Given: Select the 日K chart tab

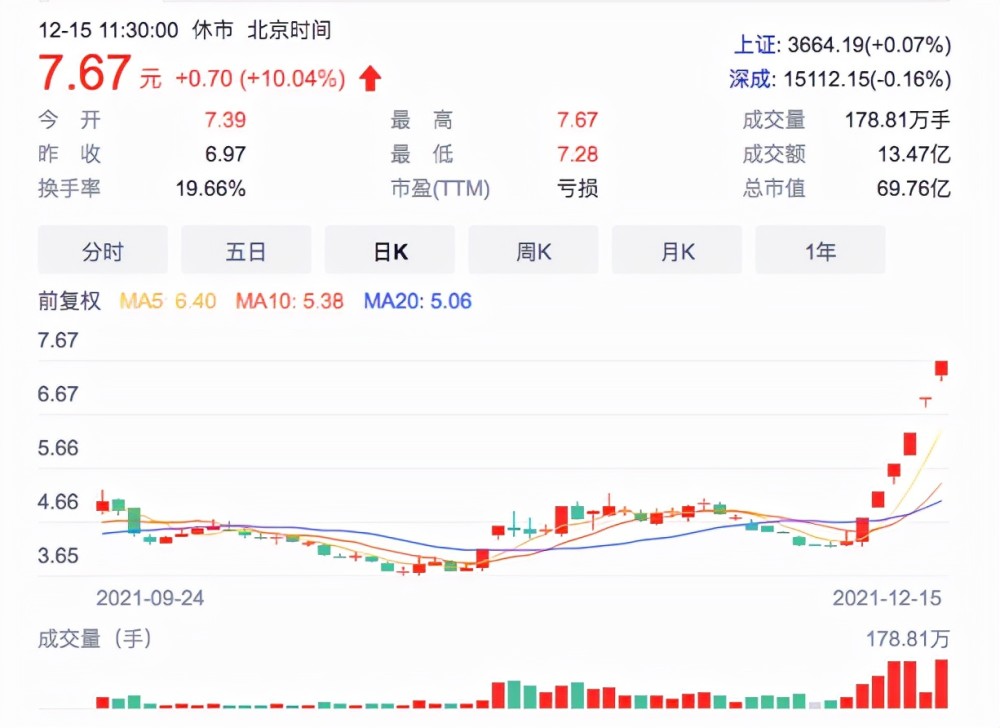Looking at the screenshot, I should [x=390, y=251].
